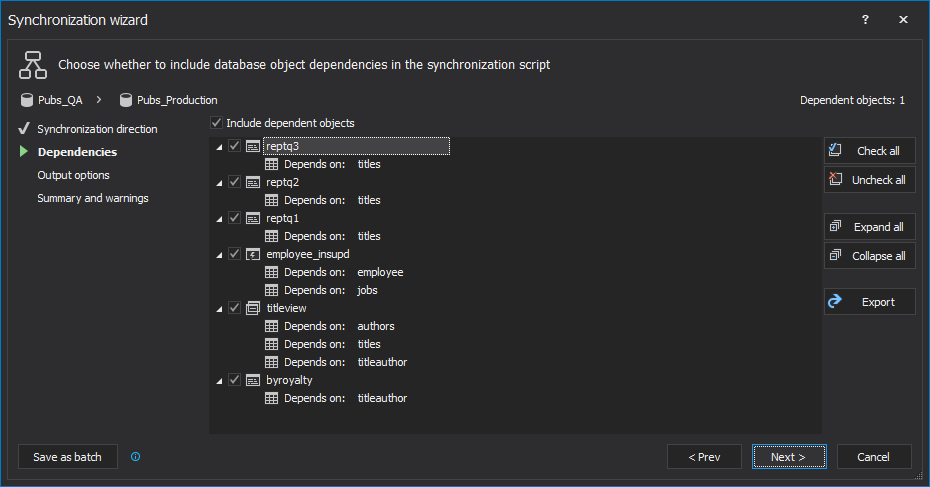Collapse the employee_insupd tree node
The height and width of the screenshot is (487, 930).
(220, 254)
